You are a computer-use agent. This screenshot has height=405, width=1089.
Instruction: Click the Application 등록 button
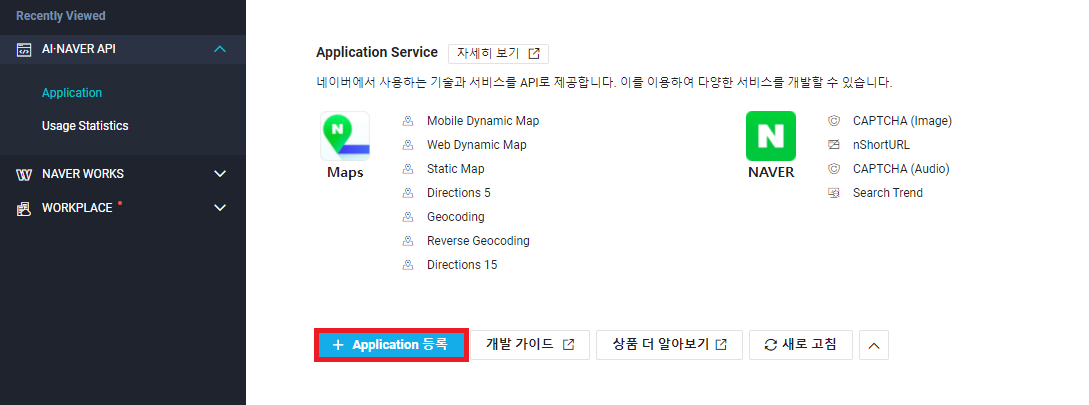click(391, 345)
